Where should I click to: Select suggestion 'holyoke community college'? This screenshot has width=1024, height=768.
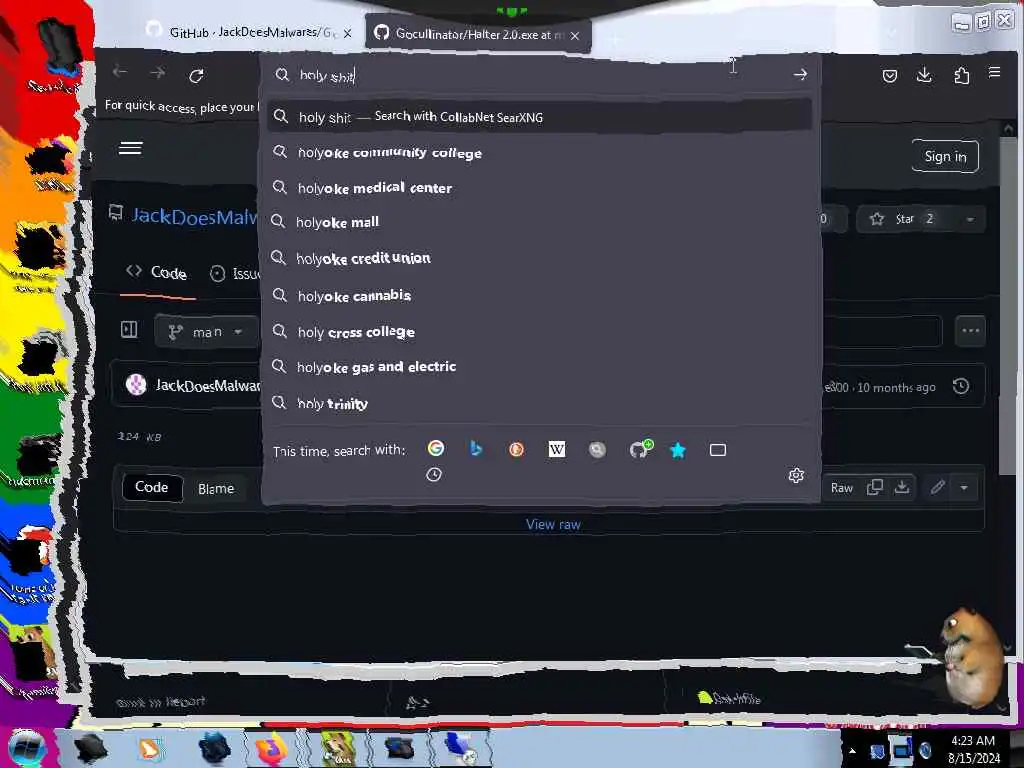pyautogui.click(x=539, y=153)
